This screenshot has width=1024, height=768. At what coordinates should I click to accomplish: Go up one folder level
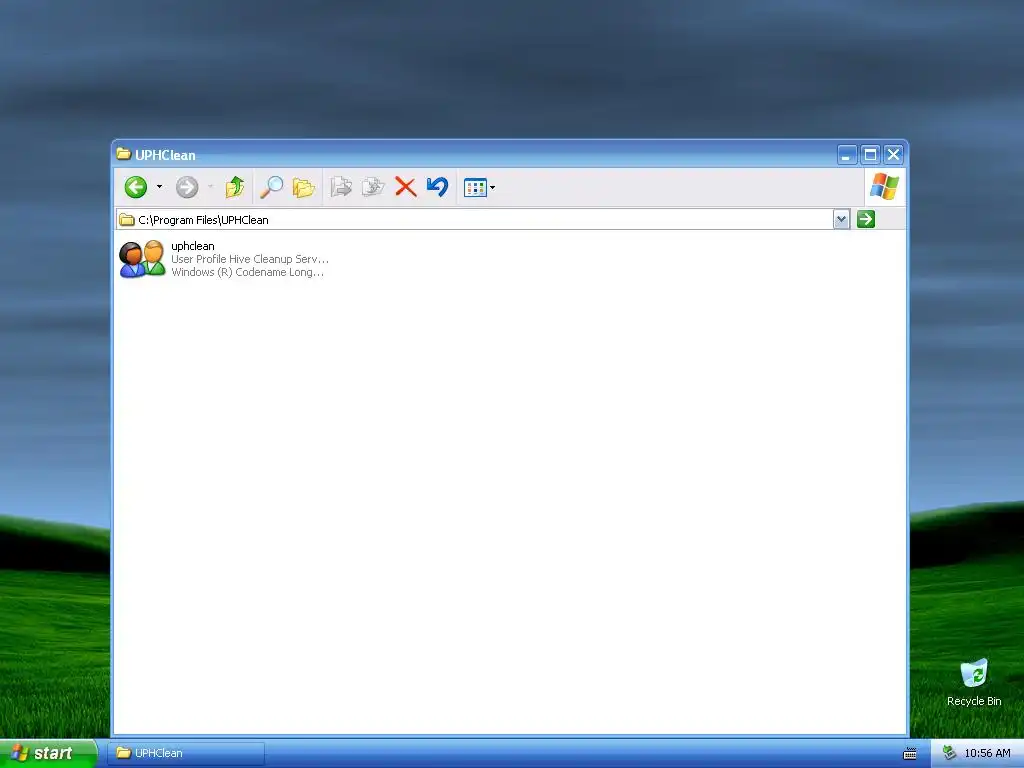pyautogui.click(x=234, y=187)
